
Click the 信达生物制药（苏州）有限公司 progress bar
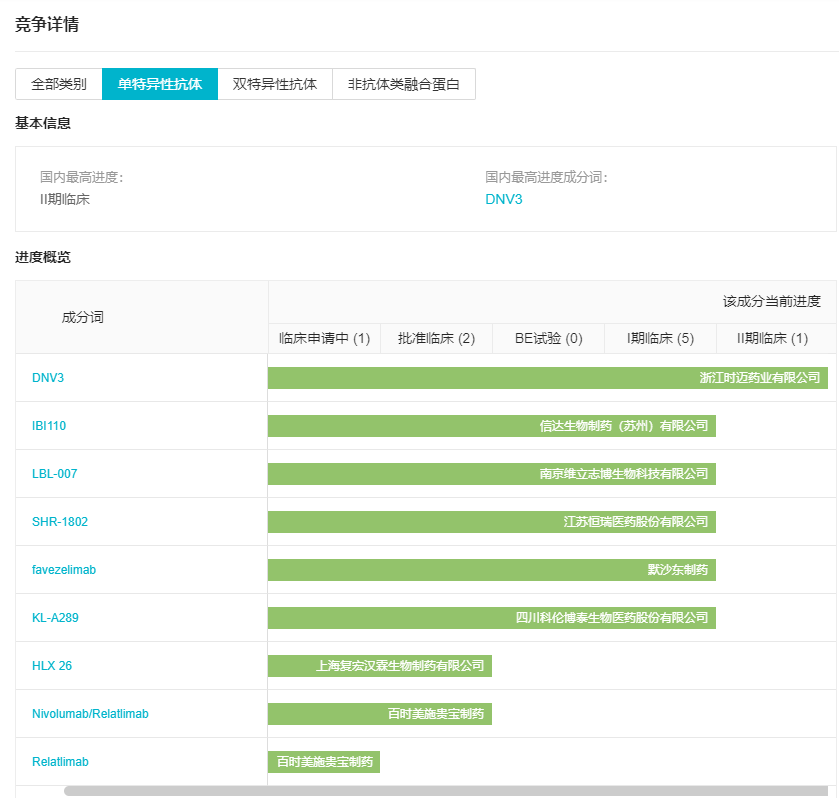pyautogui.click(x=492, y=426)
